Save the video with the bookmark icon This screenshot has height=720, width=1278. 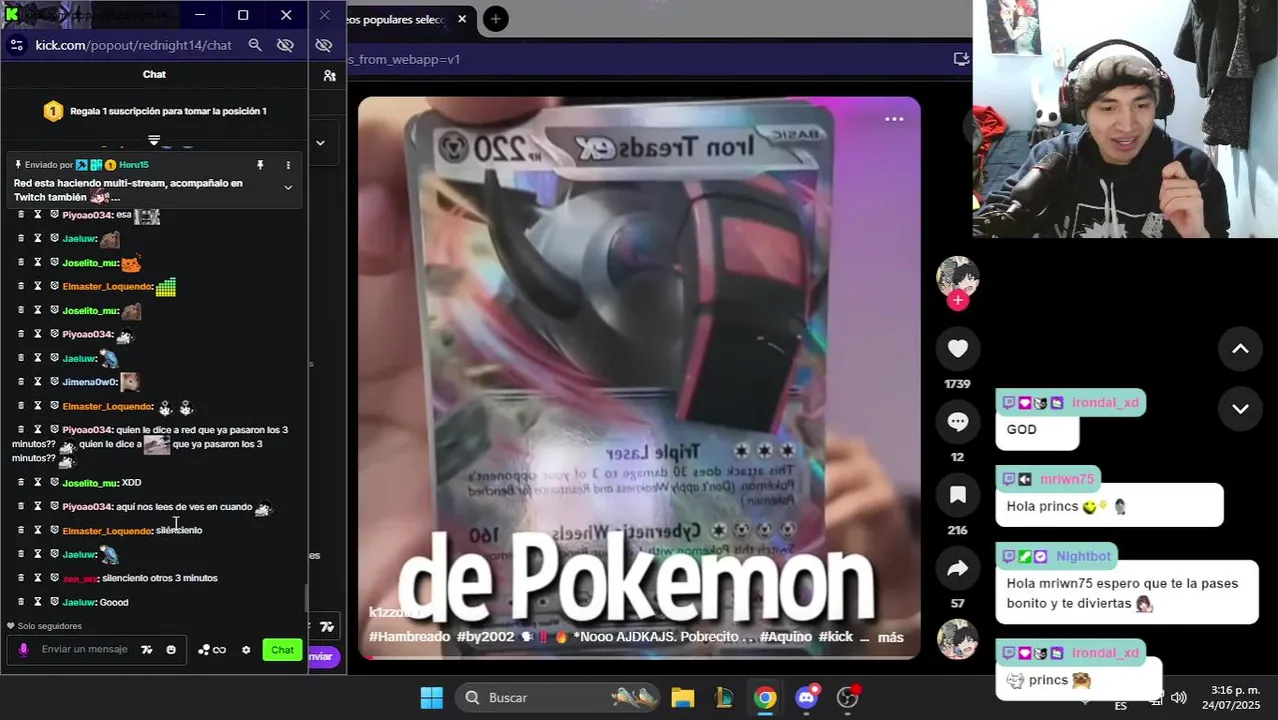(958, 495)
